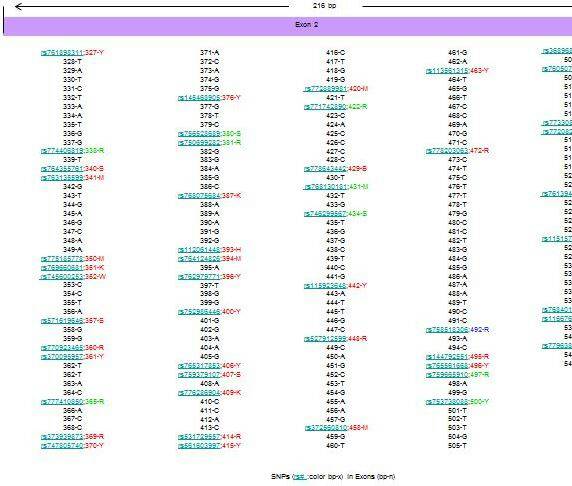
Task: Follow the rs link next to 500-Y
Action: click(447, 402)
